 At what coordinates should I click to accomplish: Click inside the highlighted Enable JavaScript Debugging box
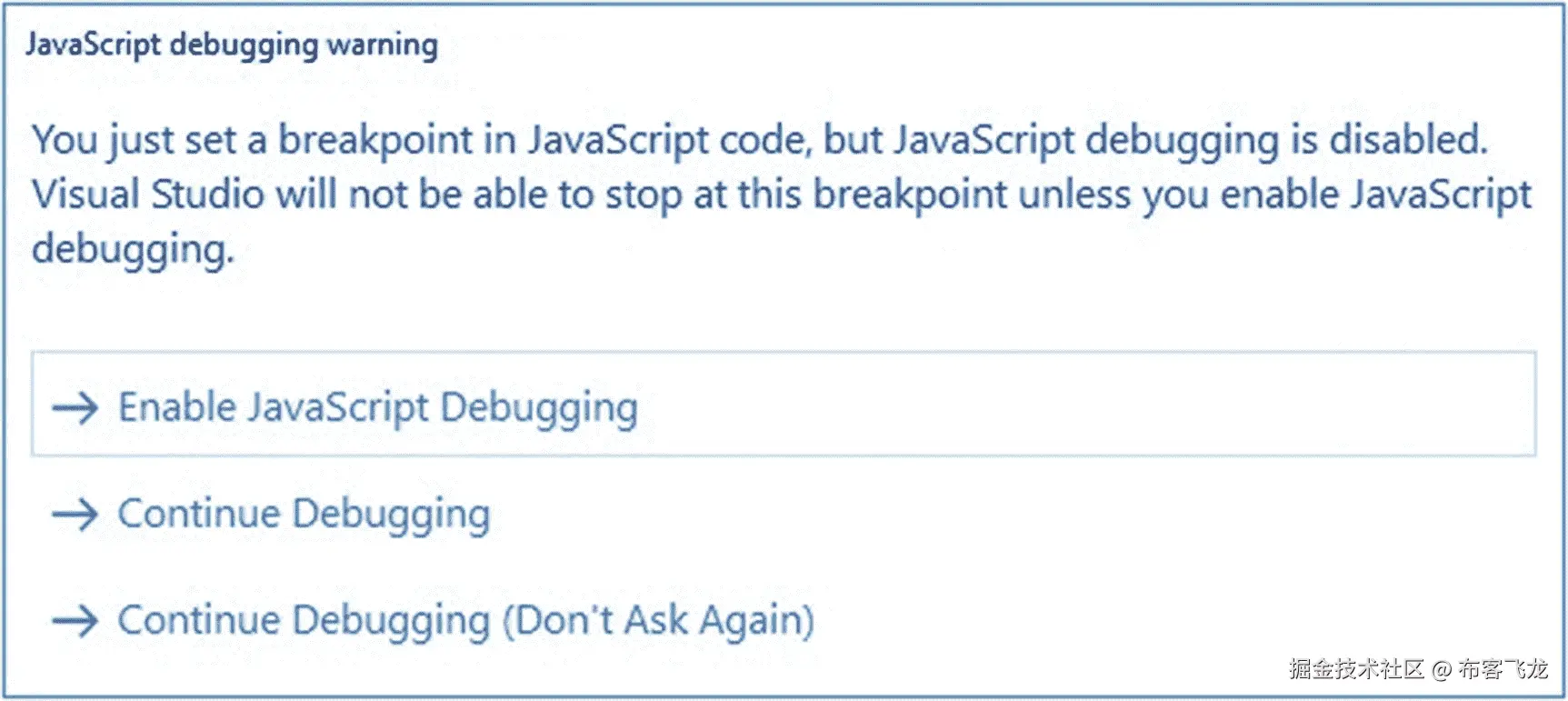tap(1000, 406)
